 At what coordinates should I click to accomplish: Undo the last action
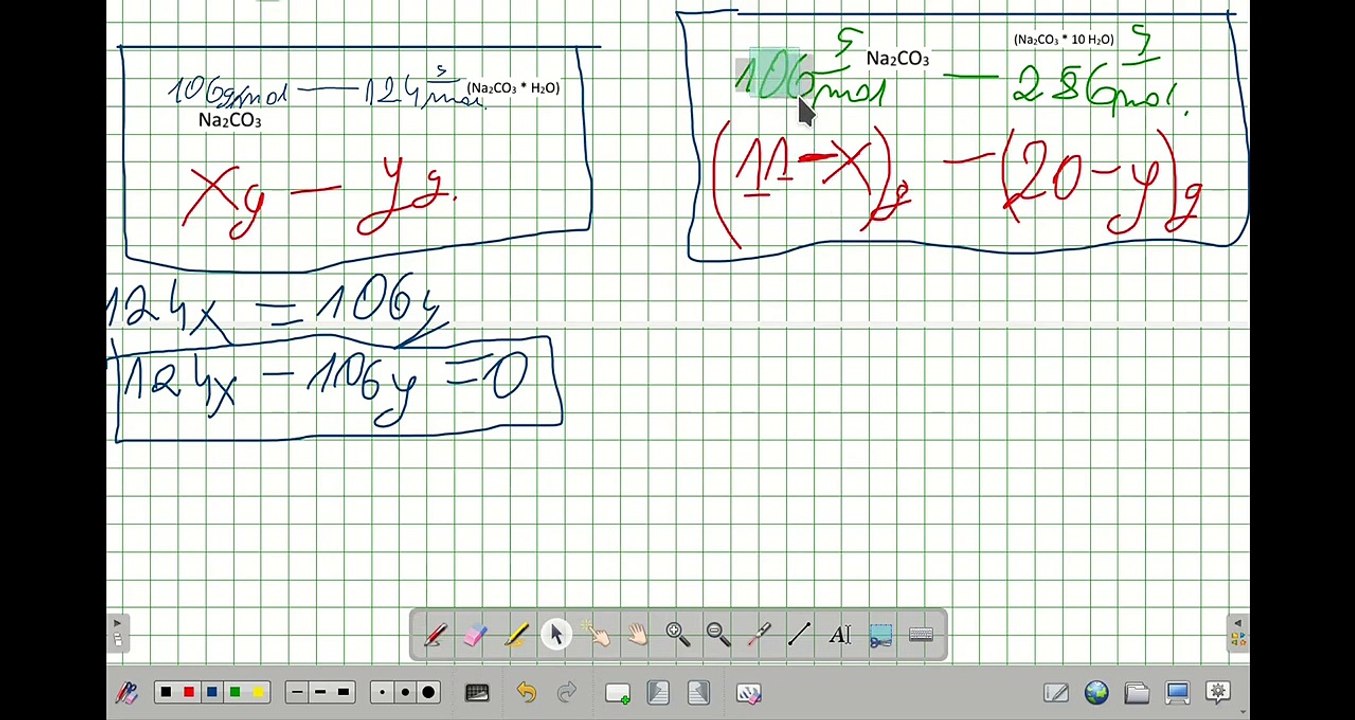point(526,692)
